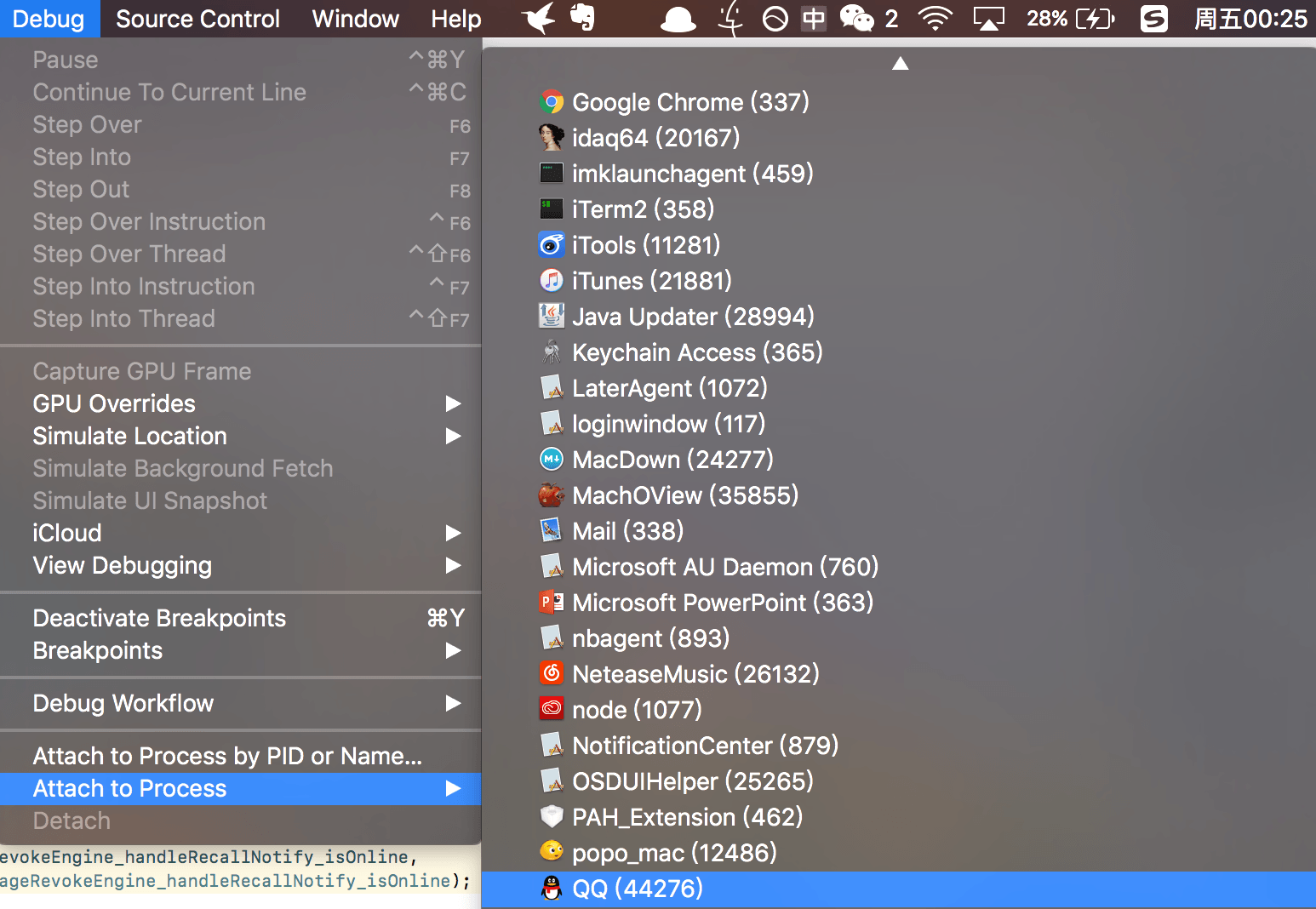Attach to process NeteaseMusic (26132)
The image size is (1316, 909).
pyautogui.click(x=899, y=674)
